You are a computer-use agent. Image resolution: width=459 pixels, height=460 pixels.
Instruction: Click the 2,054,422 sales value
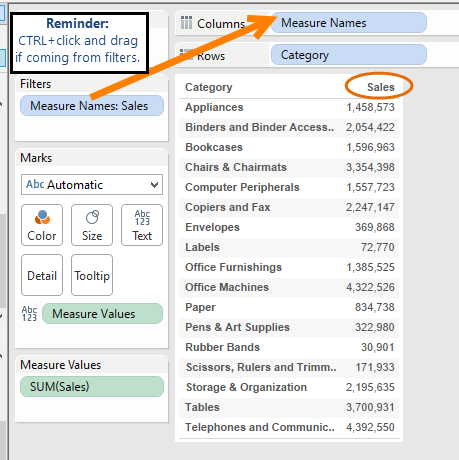point(370,127)
